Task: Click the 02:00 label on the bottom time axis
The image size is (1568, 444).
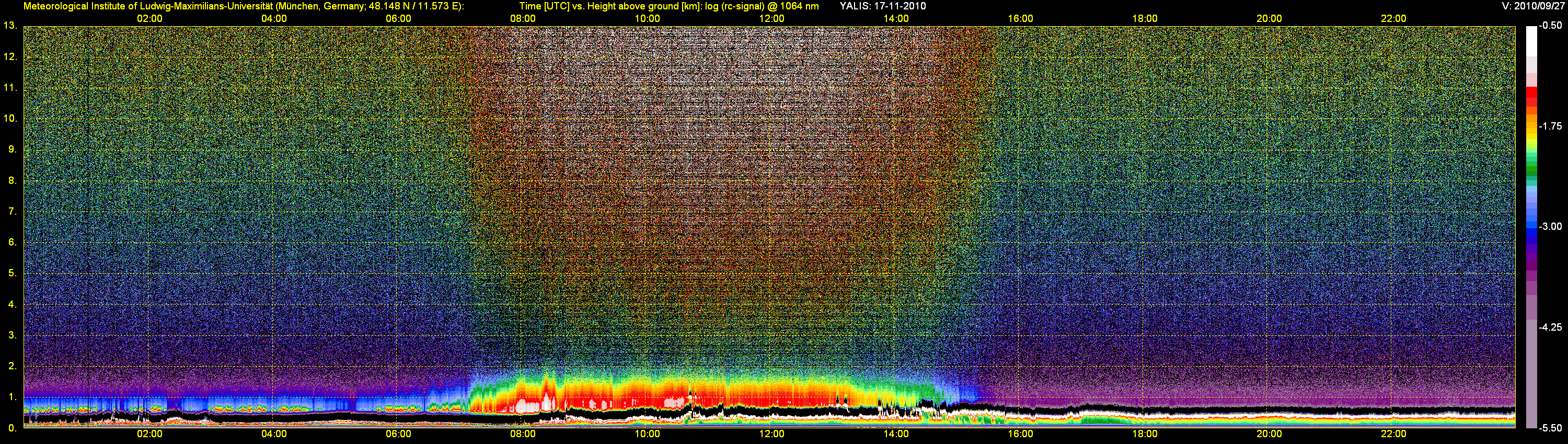Action: (149, 434)
